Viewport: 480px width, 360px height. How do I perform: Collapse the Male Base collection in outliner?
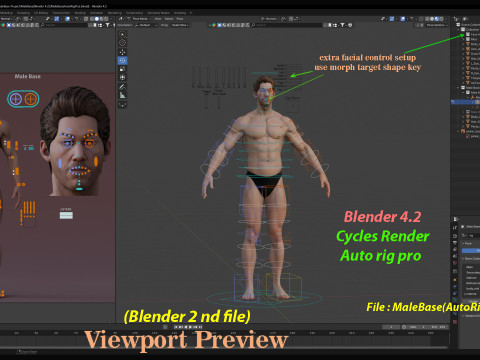(459, 87)
